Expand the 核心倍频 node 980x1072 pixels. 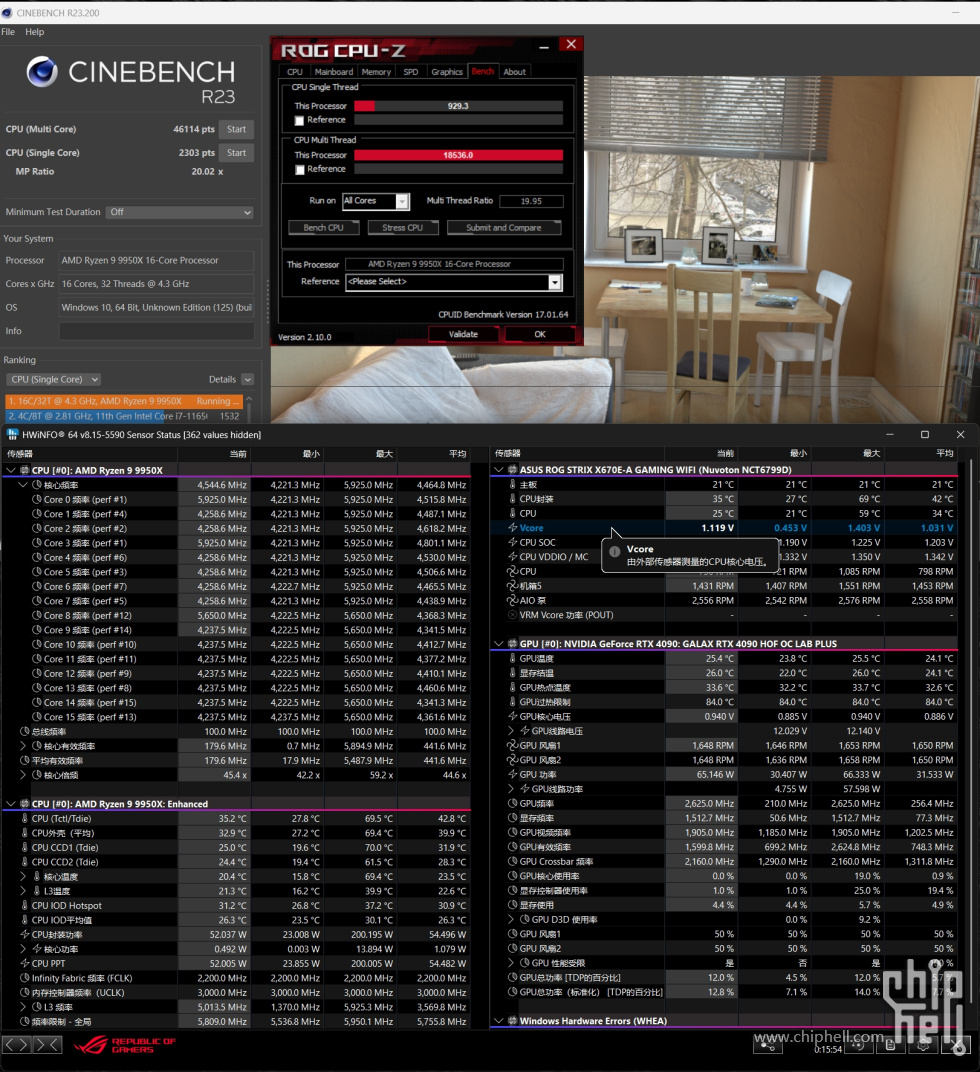[x=23, y=775]
